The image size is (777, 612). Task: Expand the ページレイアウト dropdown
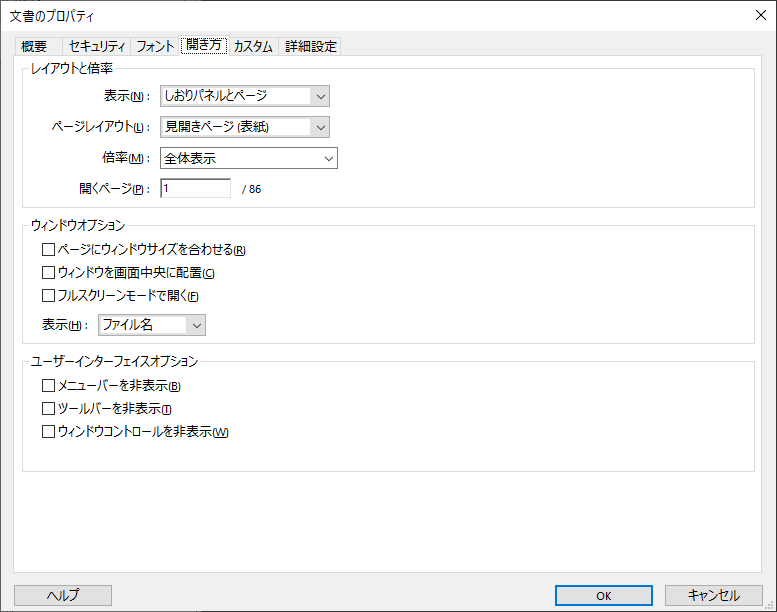(x=245, y=127)
